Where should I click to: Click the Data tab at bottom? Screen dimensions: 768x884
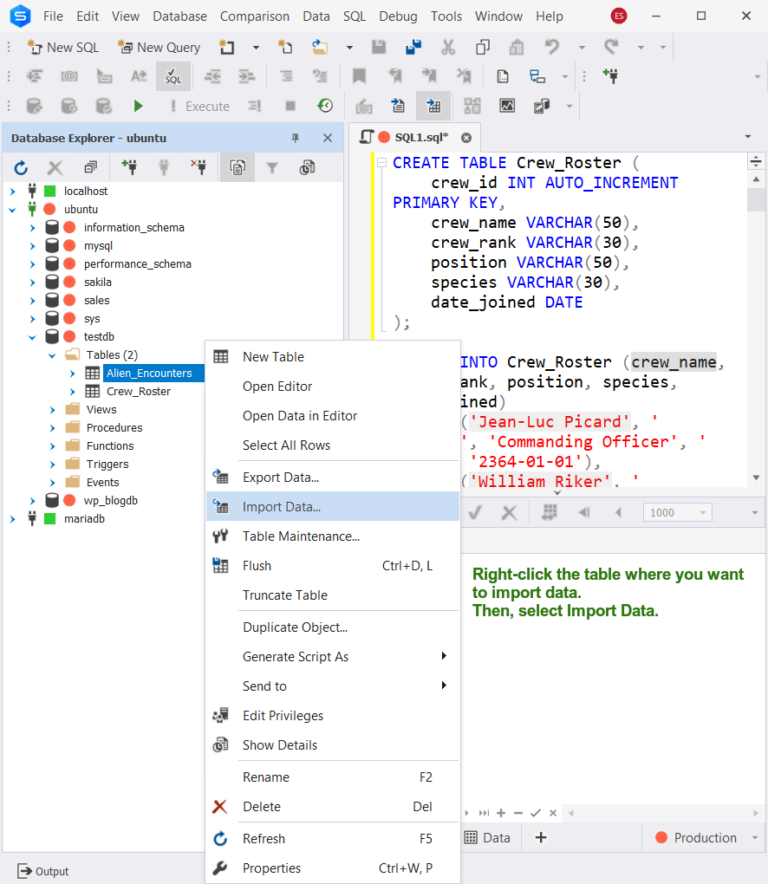point(488,838)
